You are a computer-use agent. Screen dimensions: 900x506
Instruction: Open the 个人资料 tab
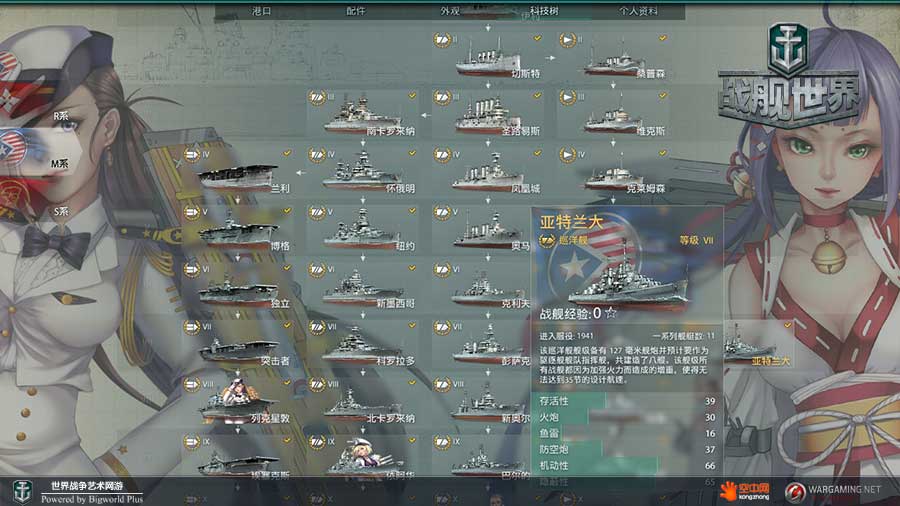(x=638, y=11)
